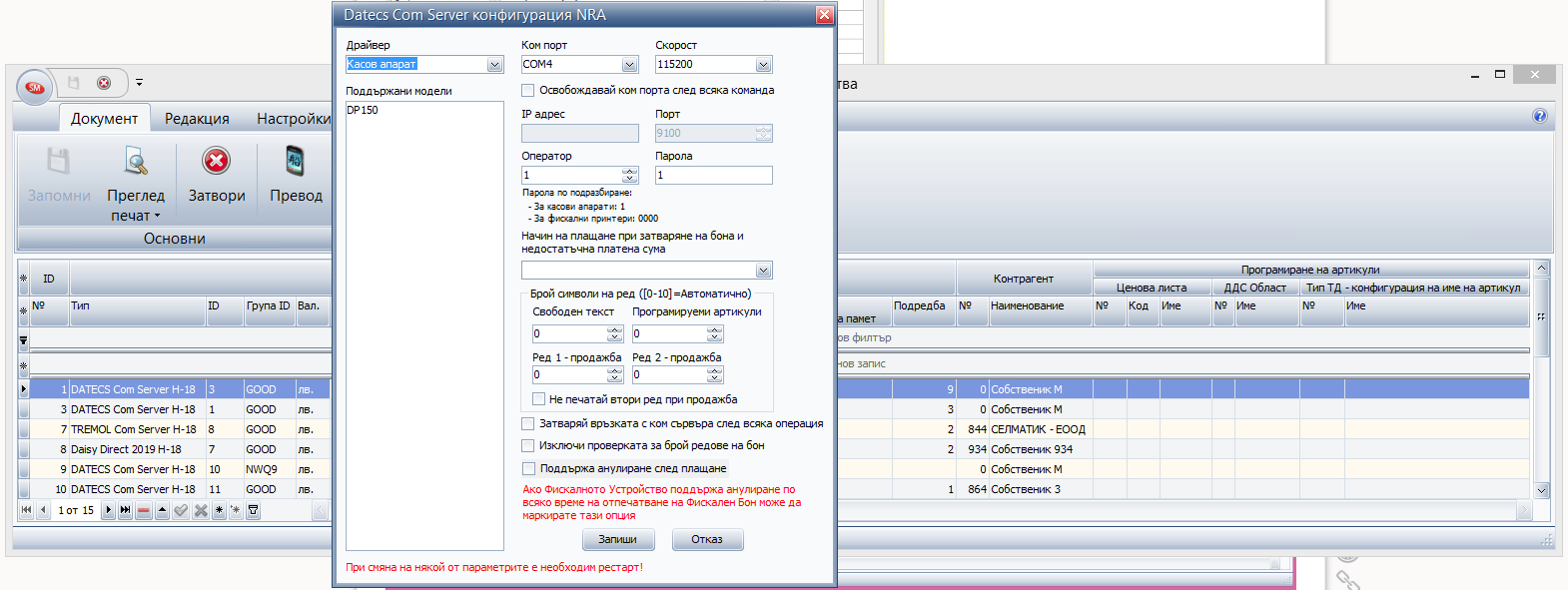Viewport: 1568px width, 590px height.
Task: Click the Затвори ribbon button
Action: 217,175
